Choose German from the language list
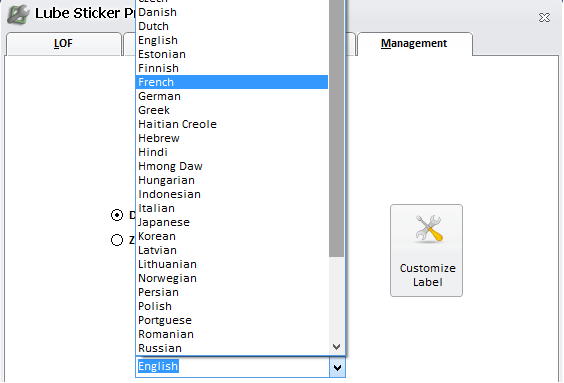The width and height of the screenshot is (564, 383). point(232,96)
